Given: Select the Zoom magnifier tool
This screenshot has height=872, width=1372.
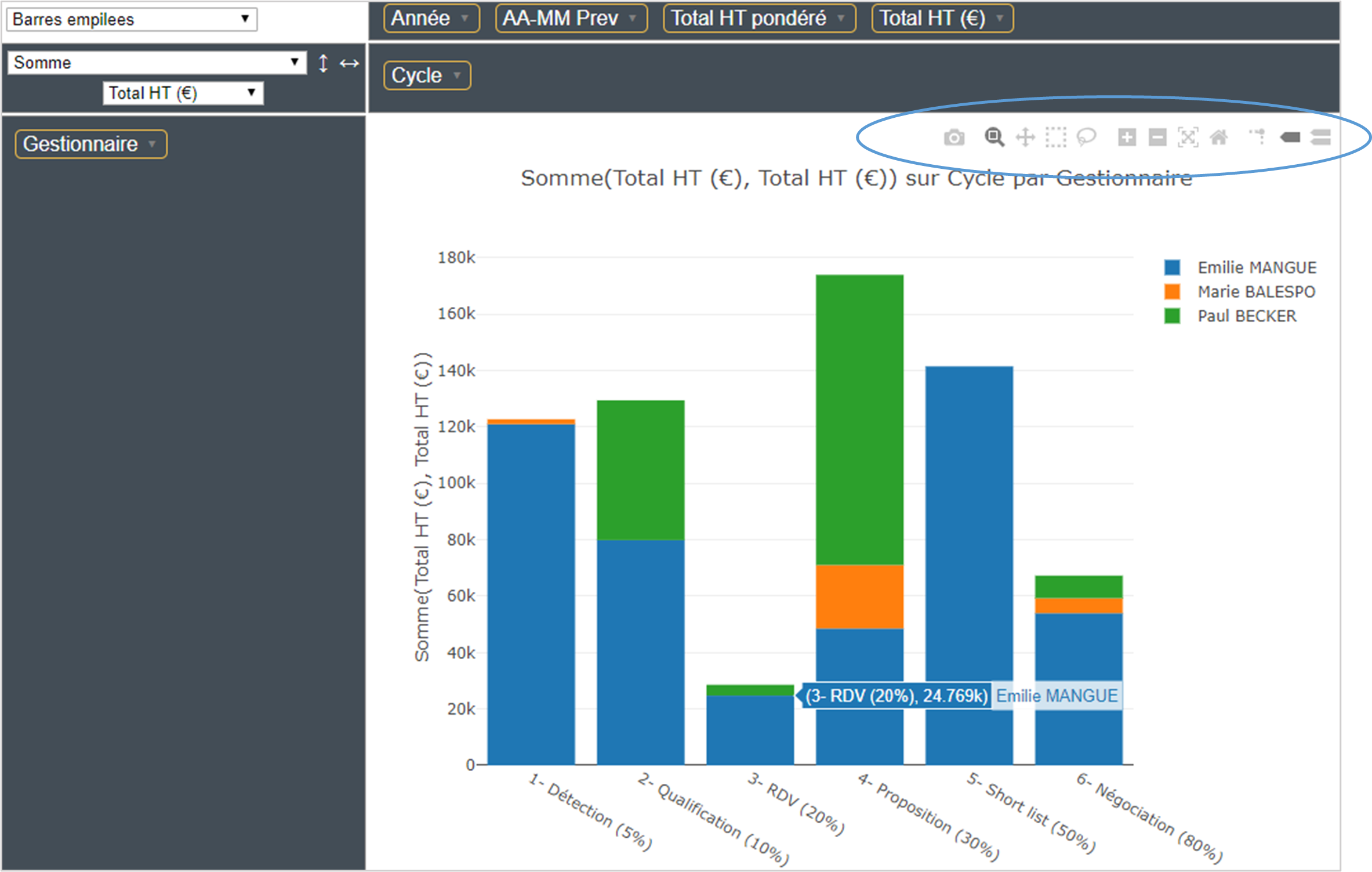Looking at the screenshot, I should 994,138.
